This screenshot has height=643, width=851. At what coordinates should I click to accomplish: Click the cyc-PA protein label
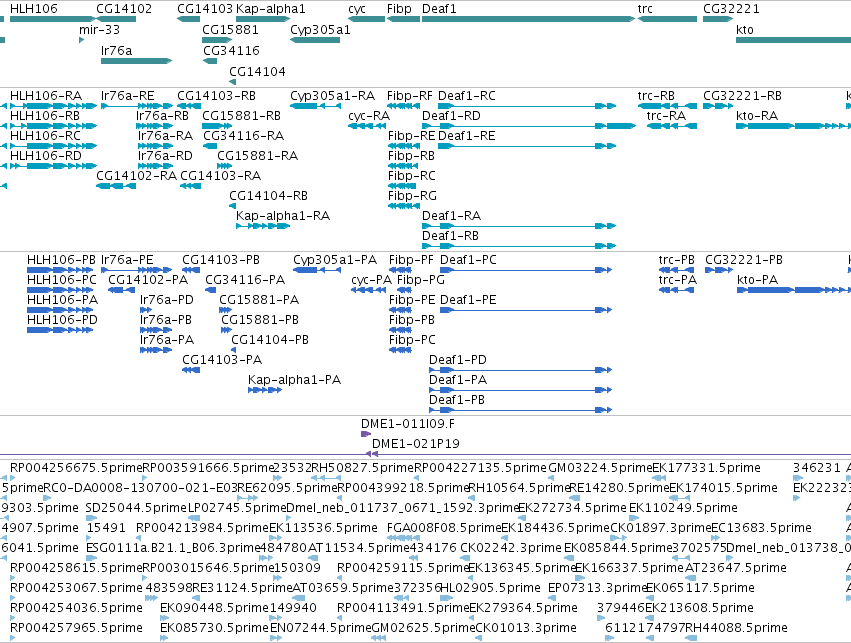coord(372,280)
